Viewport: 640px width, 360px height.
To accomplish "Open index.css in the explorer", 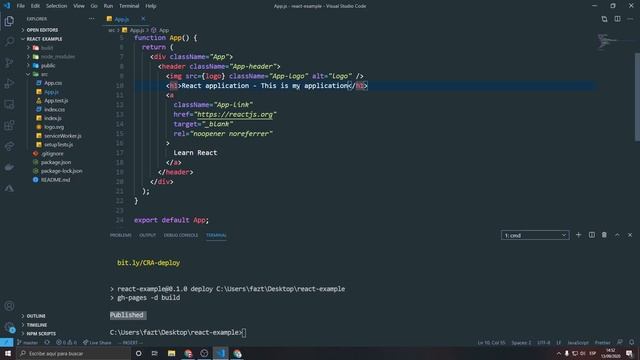I will point(54,109).
